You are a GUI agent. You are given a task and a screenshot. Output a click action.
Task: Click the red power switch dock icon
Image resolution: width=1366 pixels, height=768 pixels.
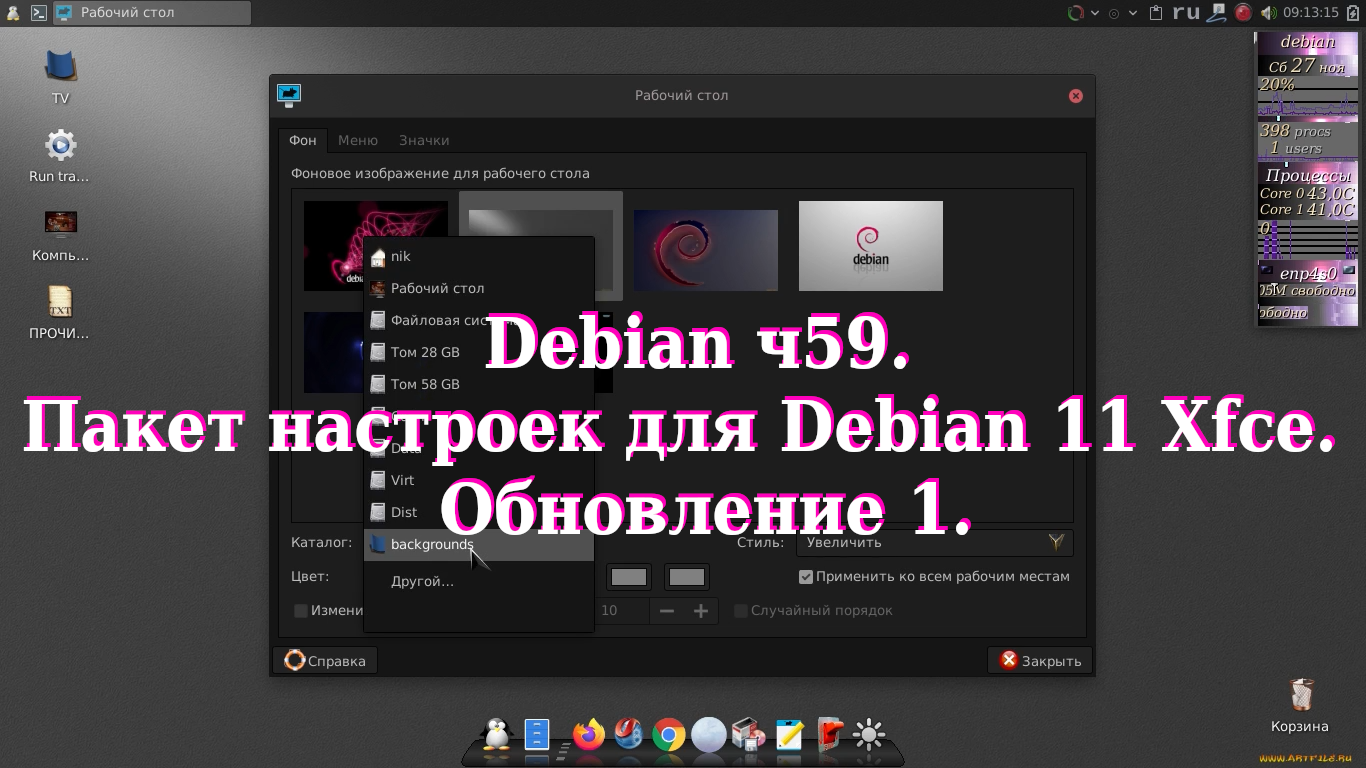coord(830,735)
